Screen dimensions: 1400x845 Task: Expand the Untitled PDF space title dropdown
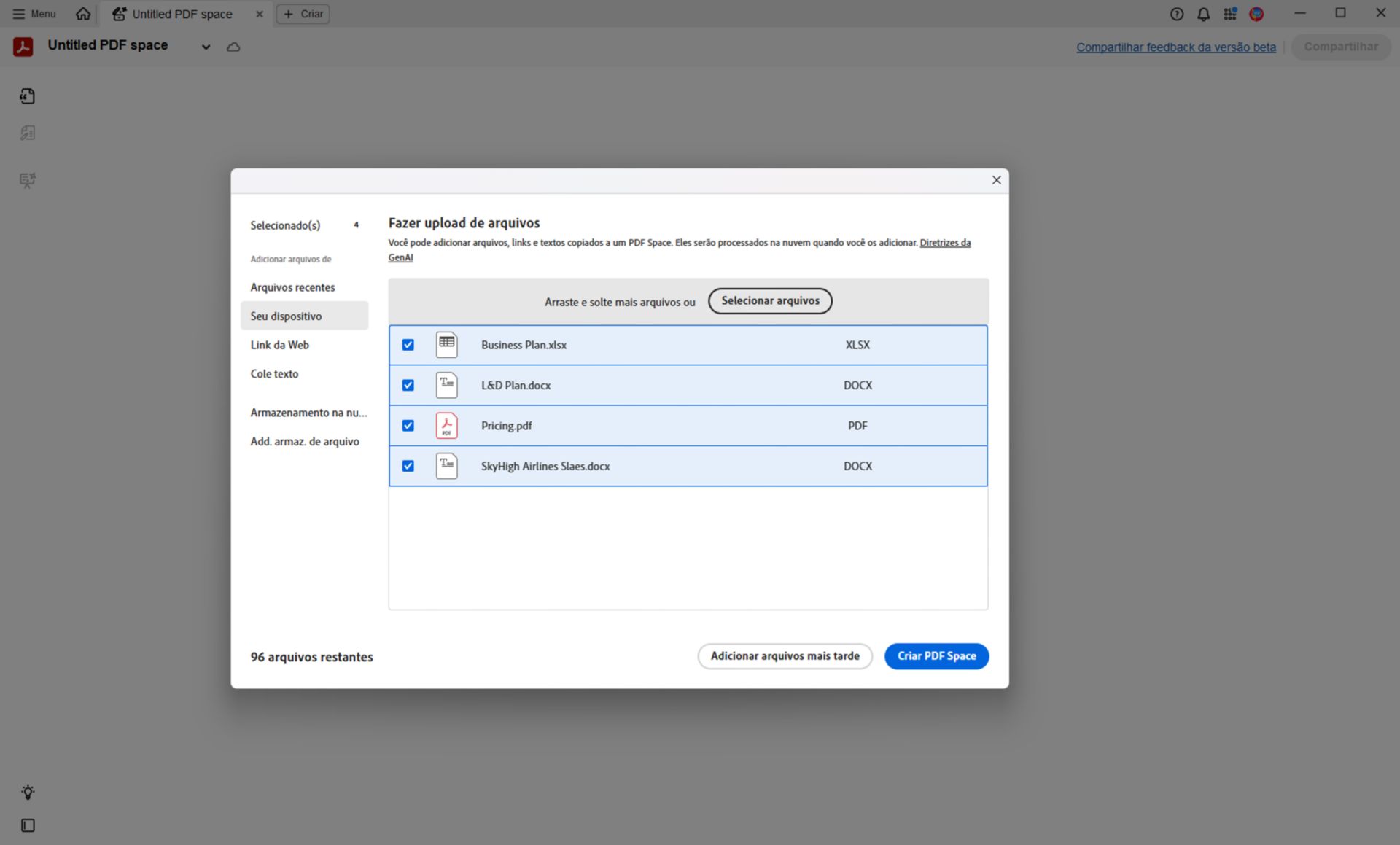pyautogui.click(x=206, y=47)
